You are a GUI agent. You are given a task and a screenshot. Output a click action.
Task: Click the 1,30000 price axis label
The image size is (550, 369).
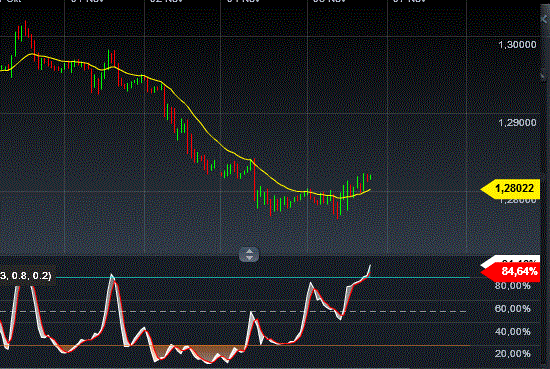517,45
